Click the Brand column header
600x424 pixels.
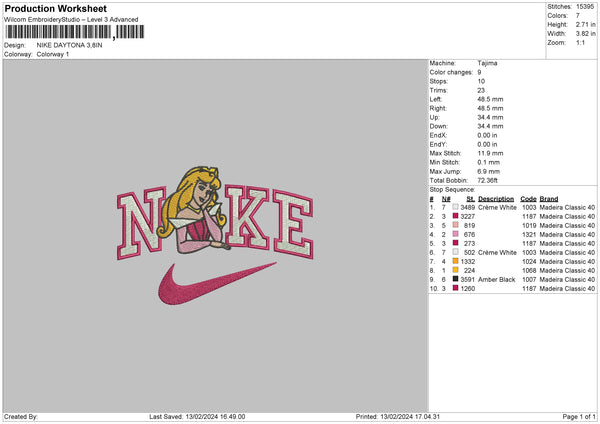pos(549,199)
